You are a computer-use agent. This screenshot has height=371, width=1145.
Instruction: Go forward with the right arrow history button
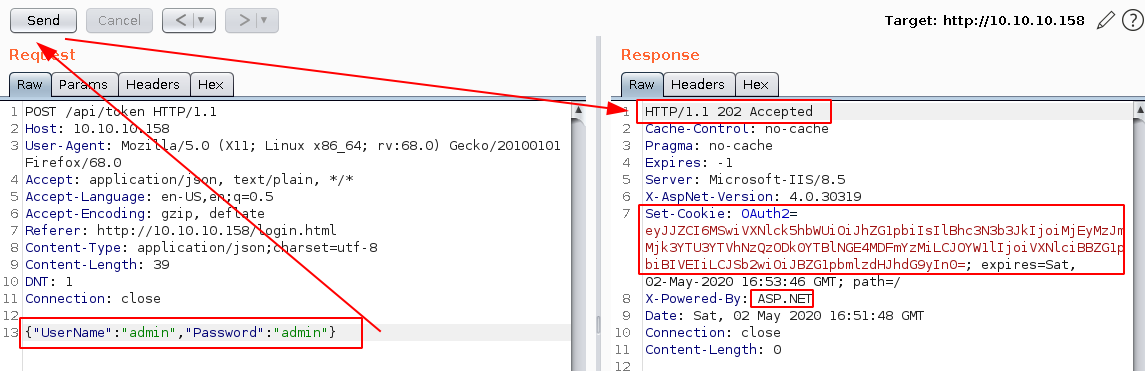(x=243, y=20)
